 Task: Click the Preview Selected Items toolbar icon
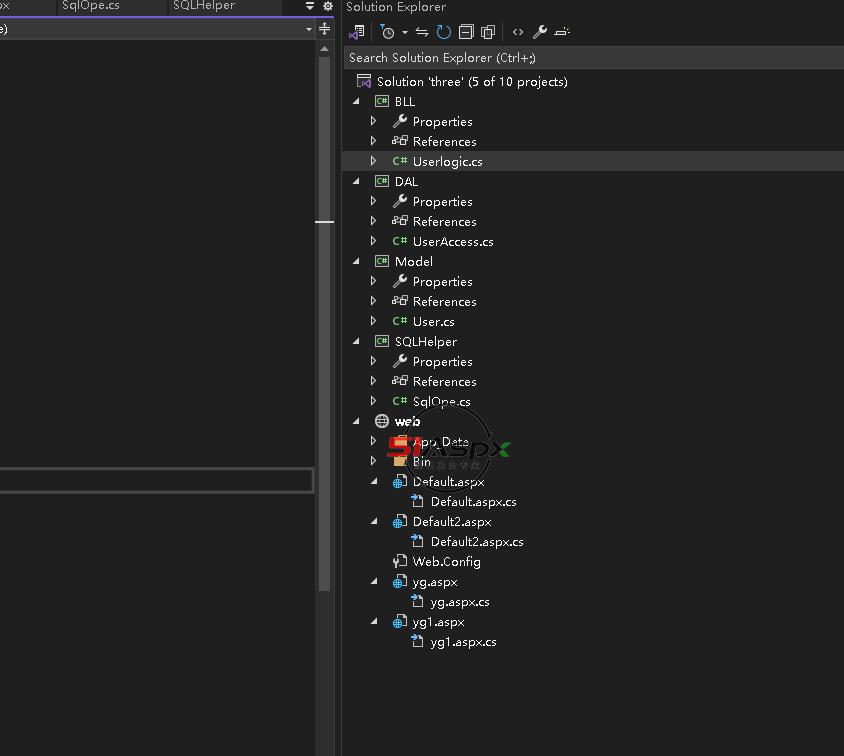pyautogui.click(x=562, y=32)
